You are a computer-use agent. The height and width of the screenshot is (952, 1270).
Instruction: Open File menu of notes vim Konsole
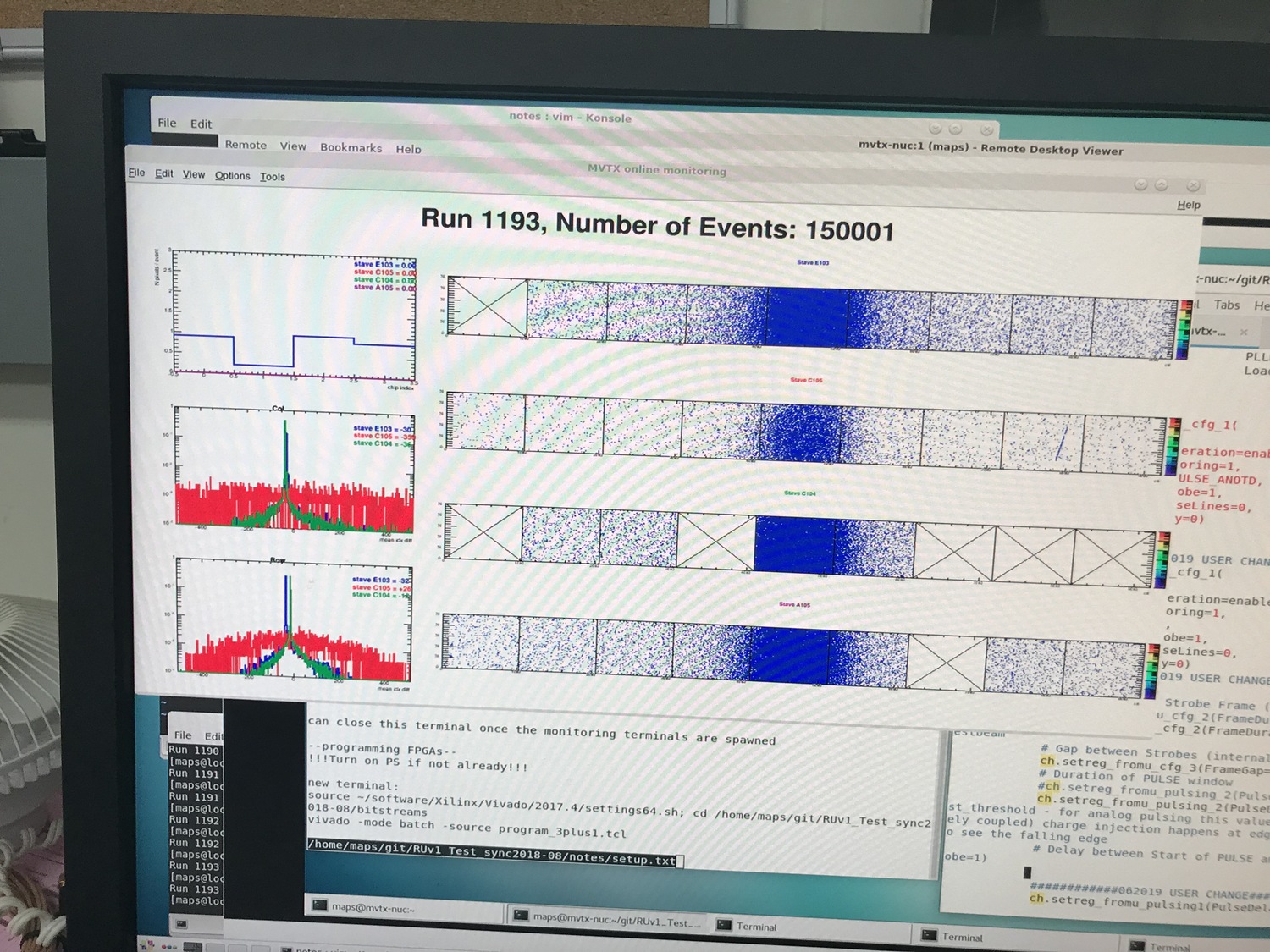[167, 123]
